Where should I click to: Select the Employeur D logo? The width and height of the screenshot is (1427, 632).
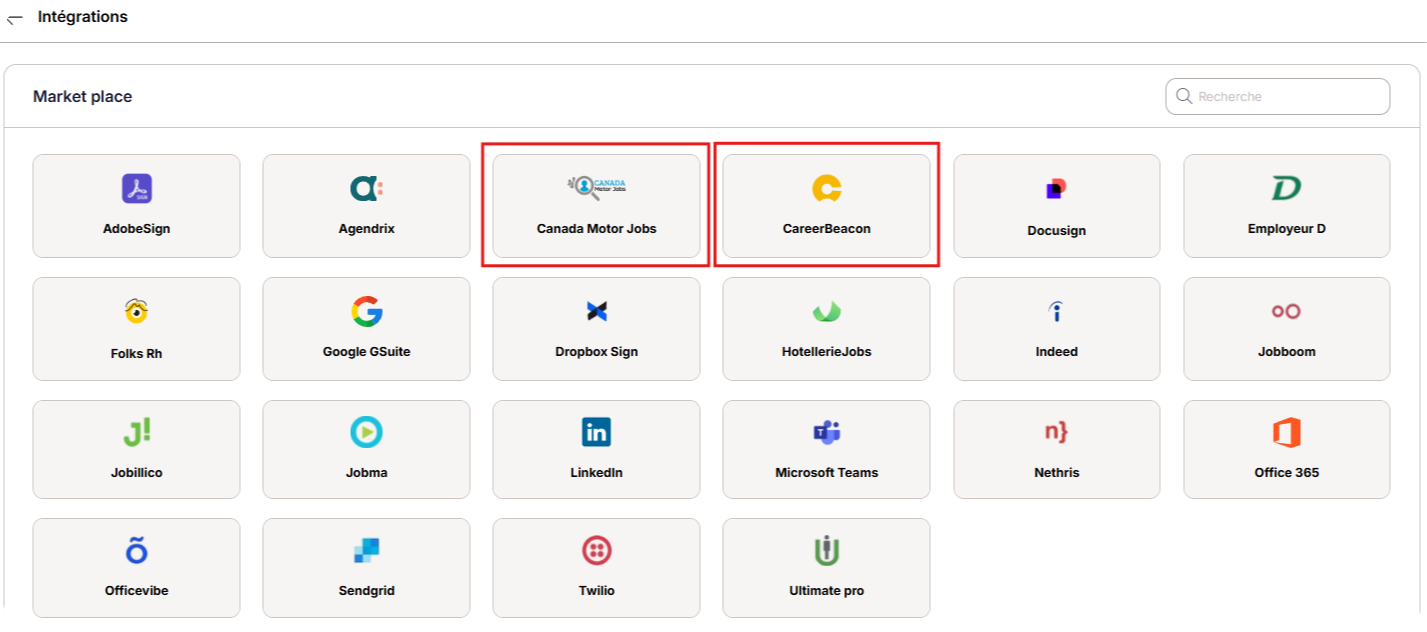tap(1286, 188)
